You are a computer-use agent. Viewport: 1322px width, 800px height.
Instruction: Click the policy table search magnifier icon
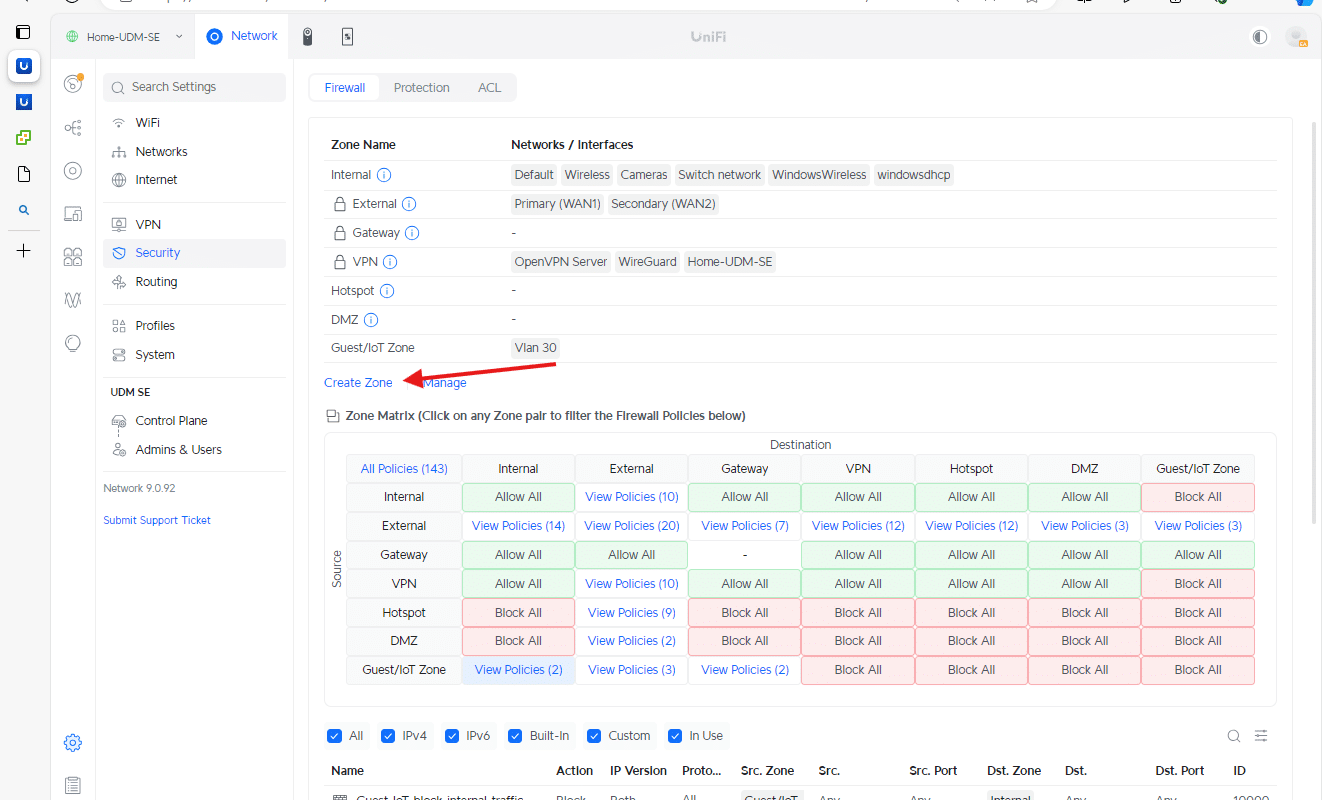[1234, 736]
